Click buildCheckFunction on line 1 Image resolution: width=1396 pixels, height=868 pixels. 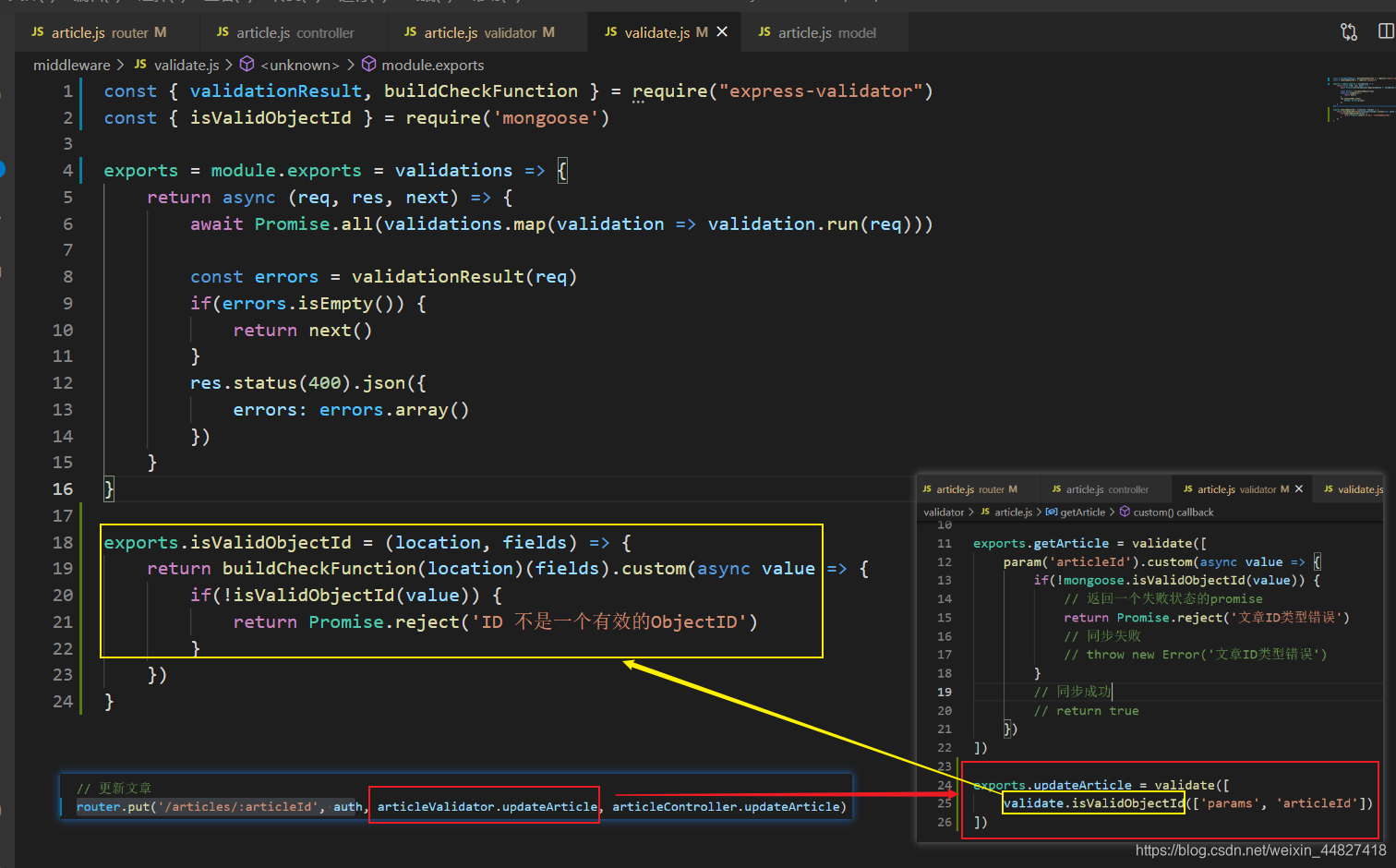481,91
